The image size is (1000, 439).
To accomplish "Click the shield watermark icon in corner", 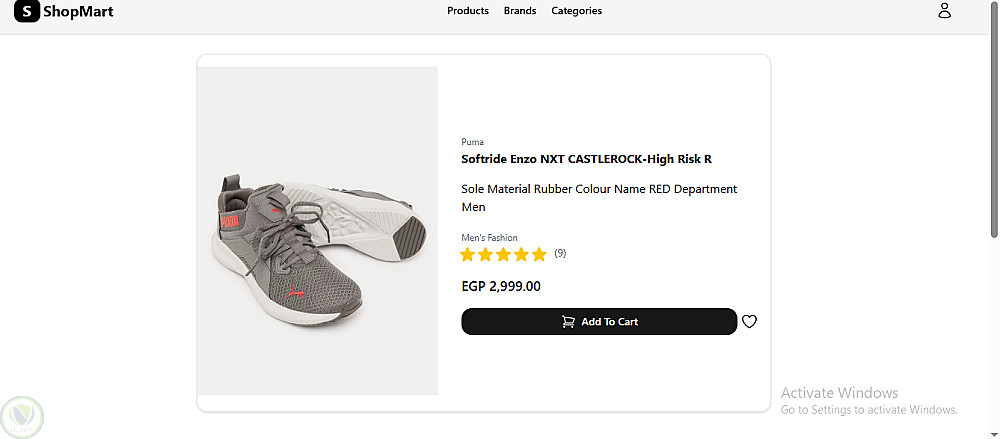I will pyautogui.click(x=22, y=418).
